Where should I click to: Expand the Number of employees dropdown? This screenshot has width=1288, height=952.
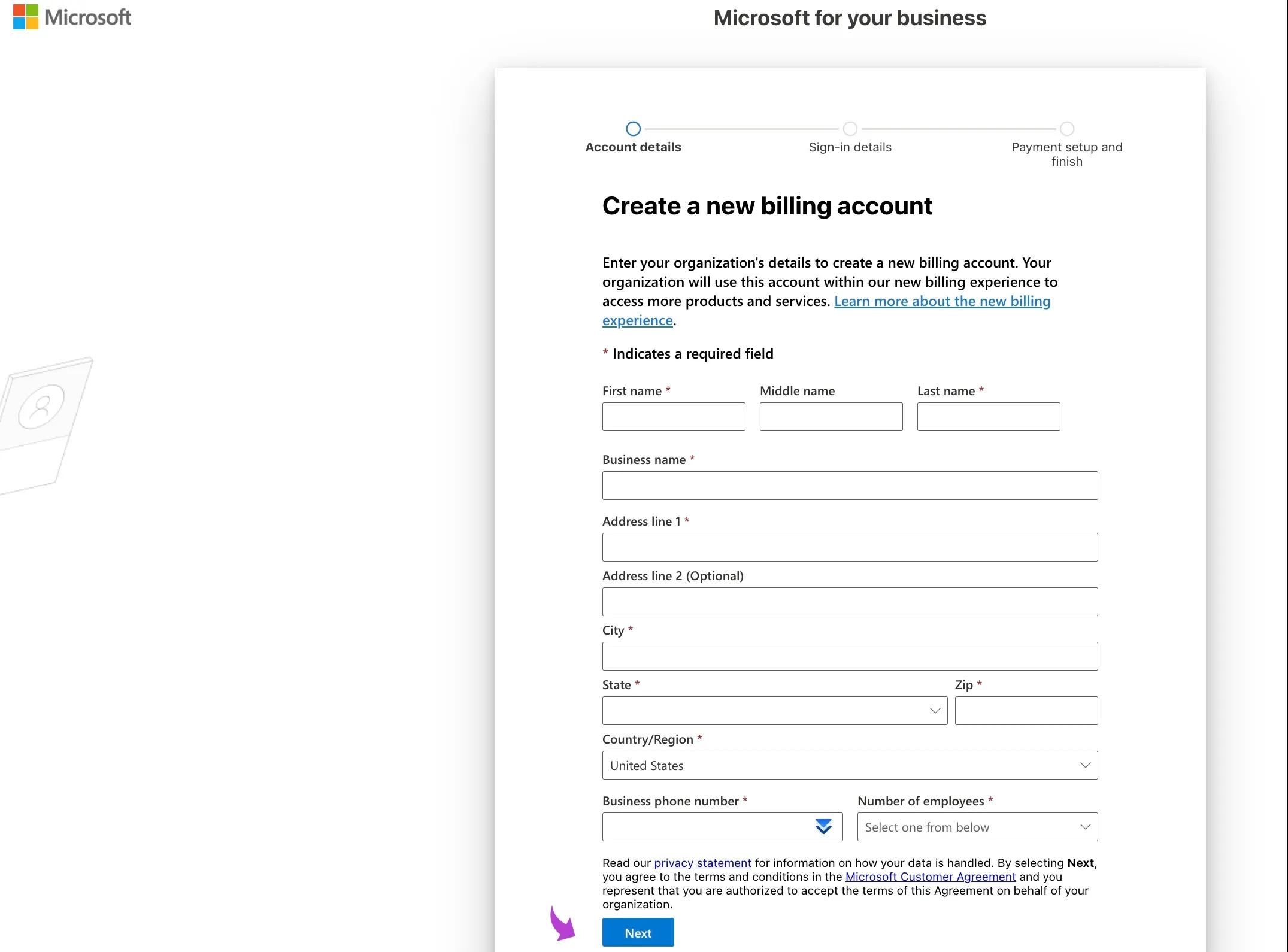[x=977, y=827]
